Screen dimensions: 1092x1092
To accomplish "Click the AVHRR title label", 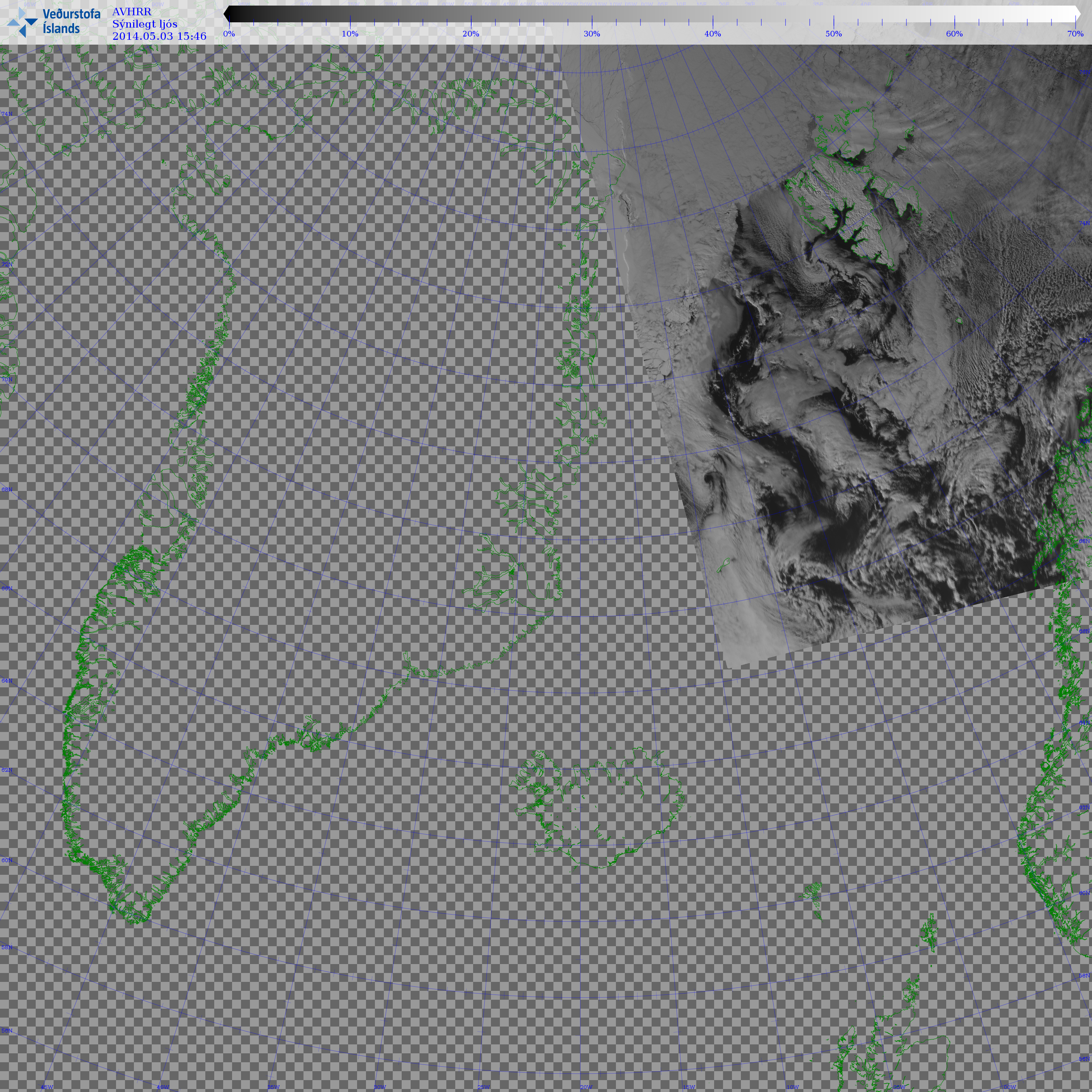I will (132, 12).
